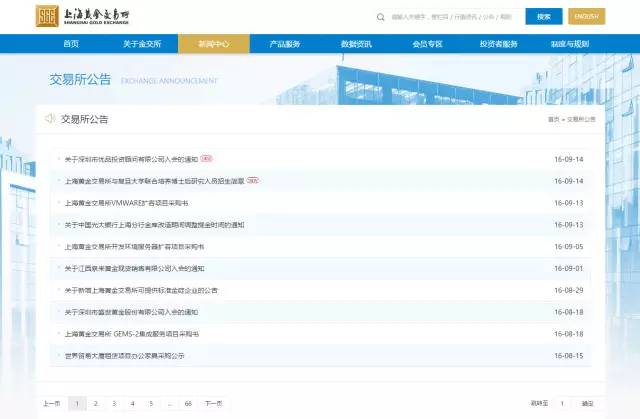Image resolution: width=640 pixels, height=419 pixels.
Task: Go to page 4 in pagination
Action: coord(132,403)
